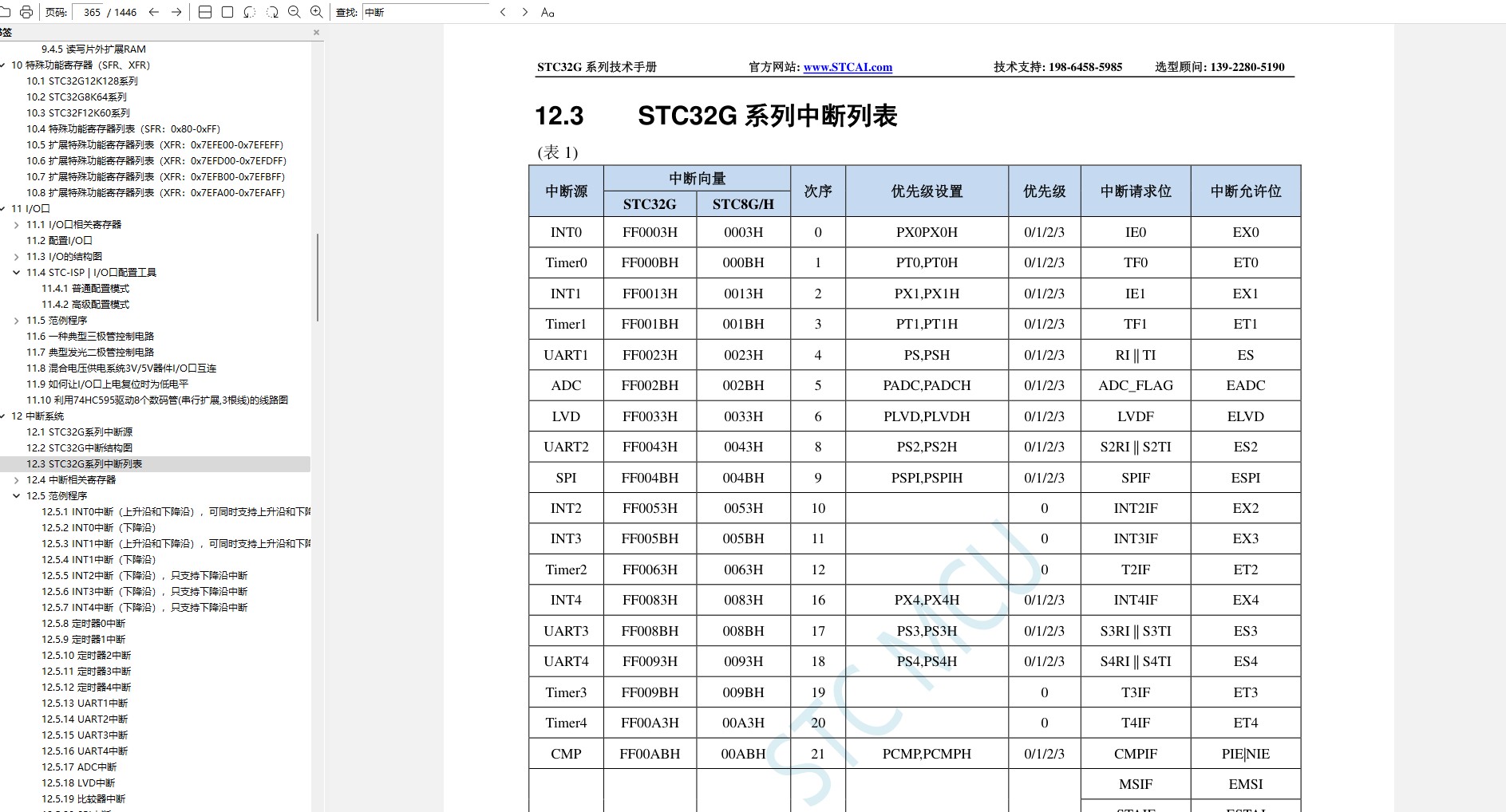
Task: Zoom out with the magnifier minus icon
Action: (294, 12)
